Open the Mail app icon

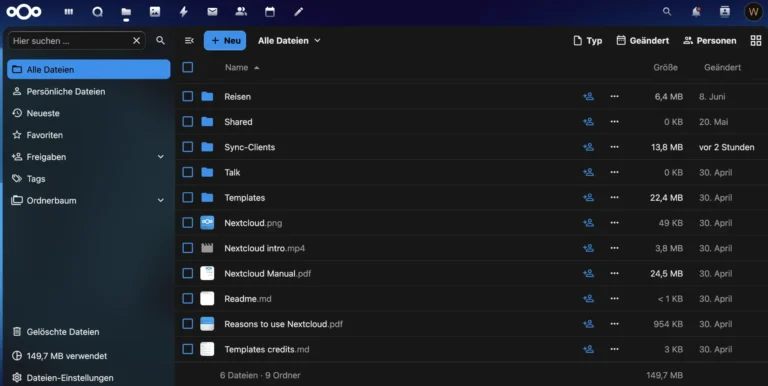tap(212, 12)
